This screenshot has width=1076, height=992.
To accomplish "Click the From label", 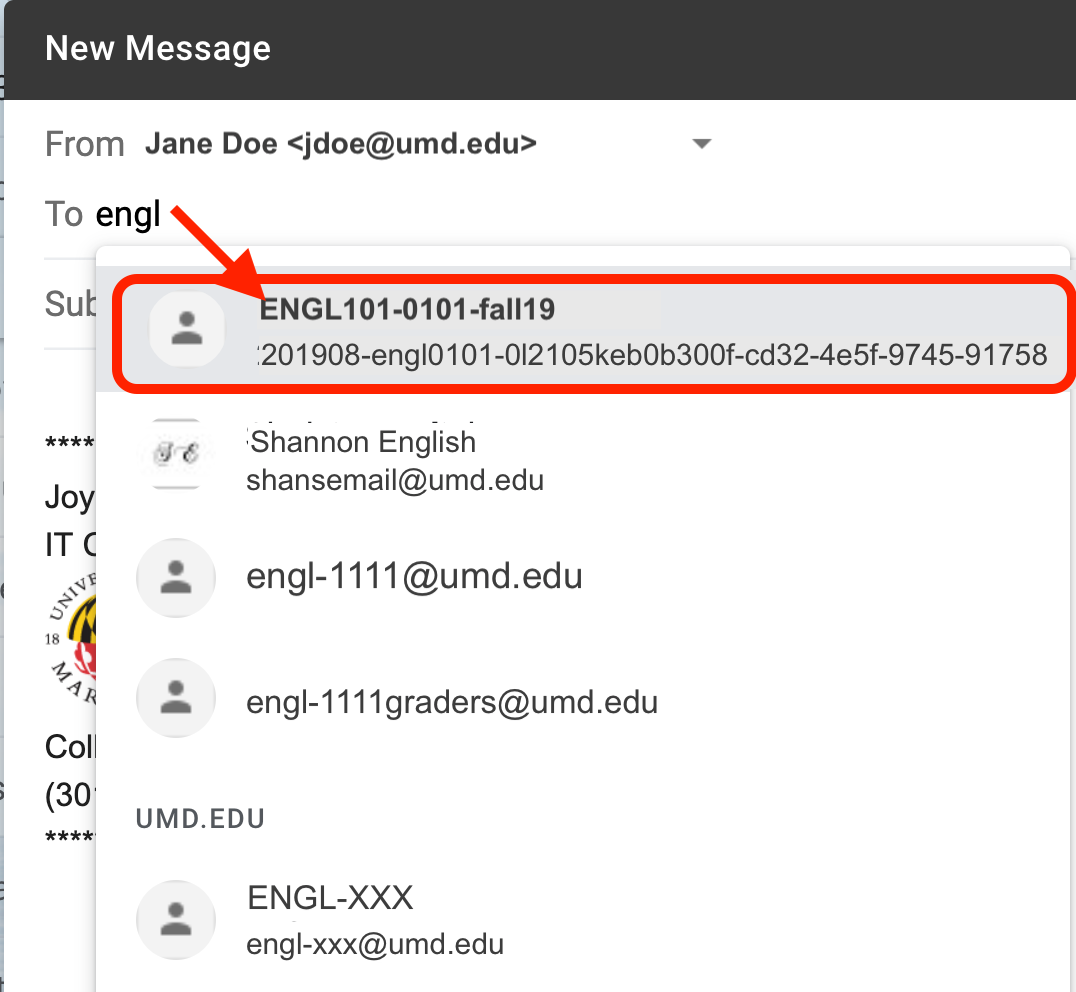I will pos(84,144).
